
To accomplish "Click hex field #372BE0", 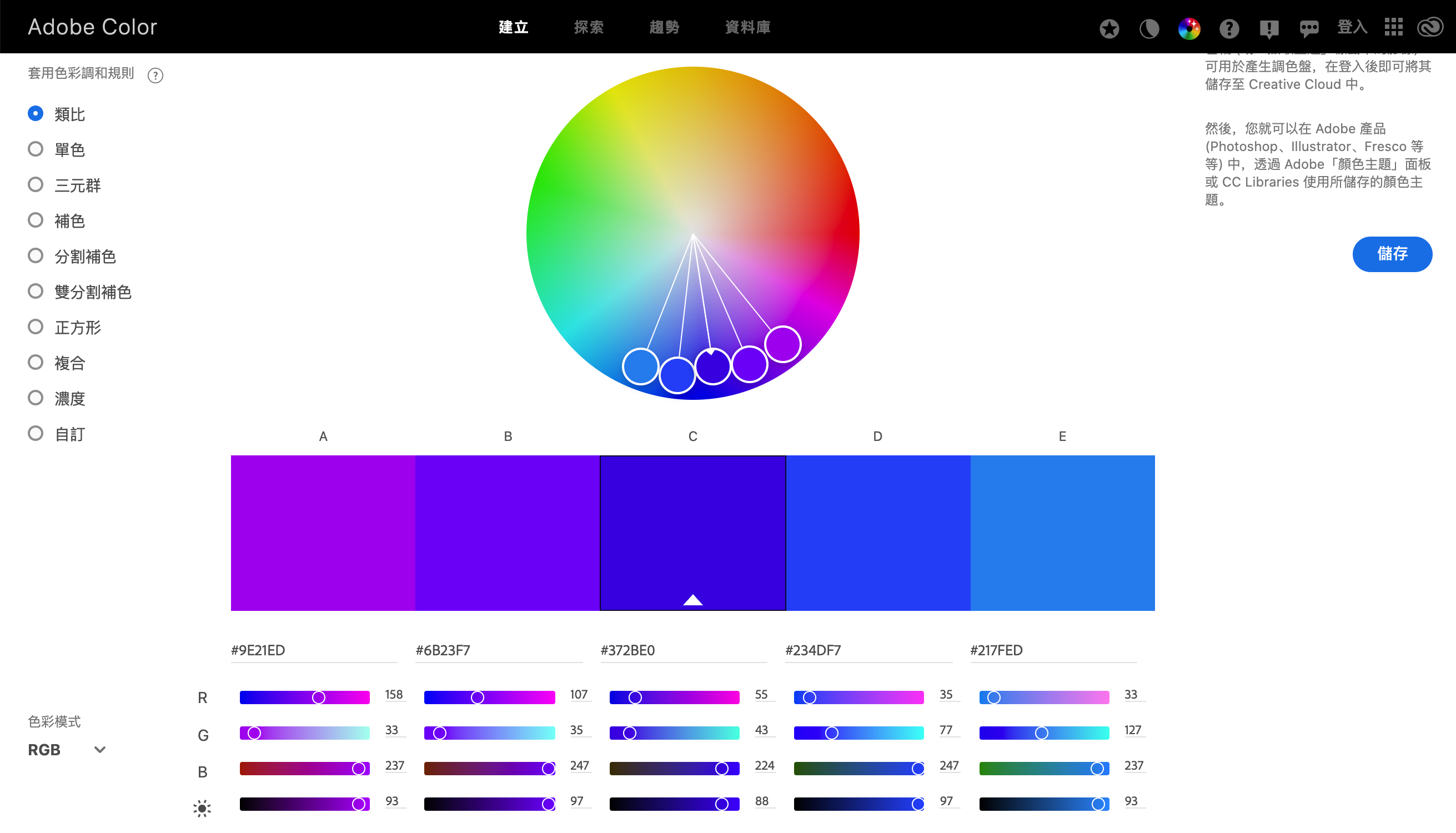I will (x=683, y=650).
